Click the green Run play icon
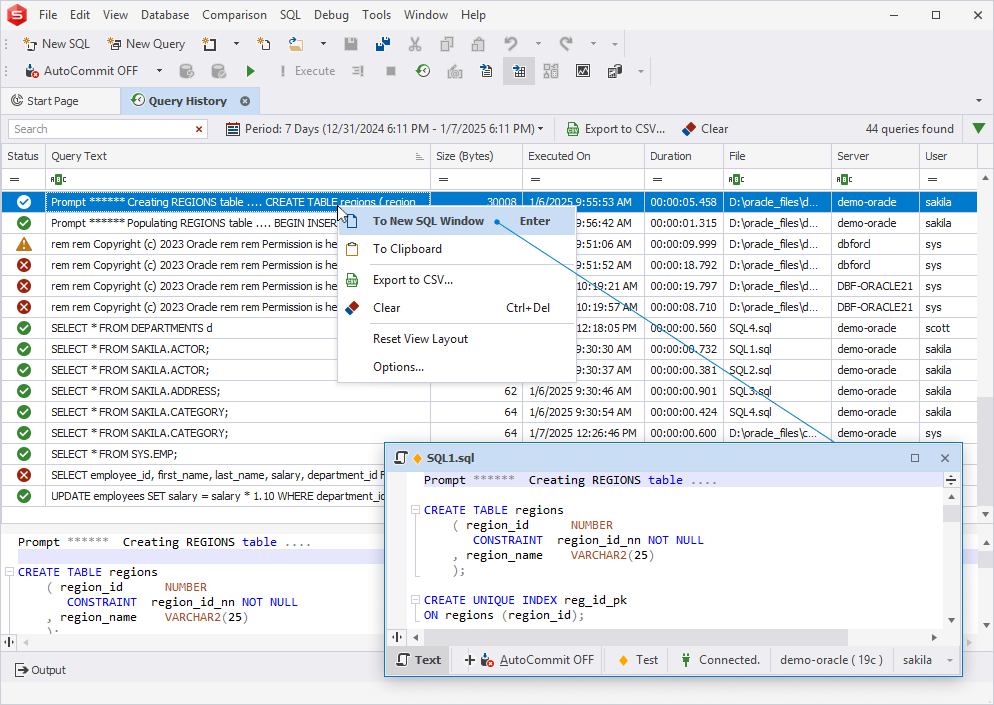This screenshot has height=705, width=994. (x=250, y=71)
